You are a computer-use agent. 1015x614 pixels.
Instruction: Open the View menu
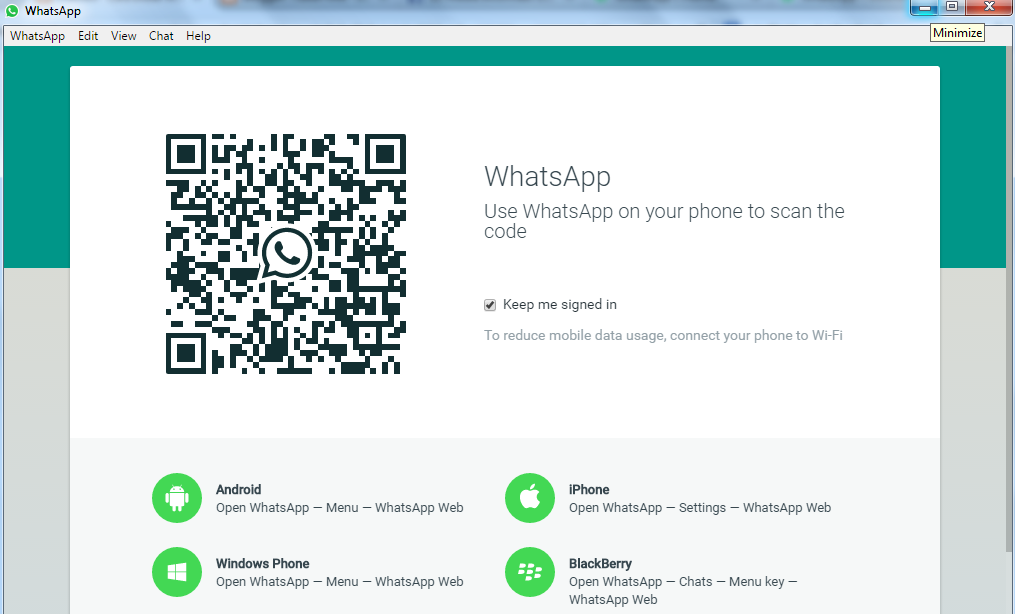click(124, 36)
